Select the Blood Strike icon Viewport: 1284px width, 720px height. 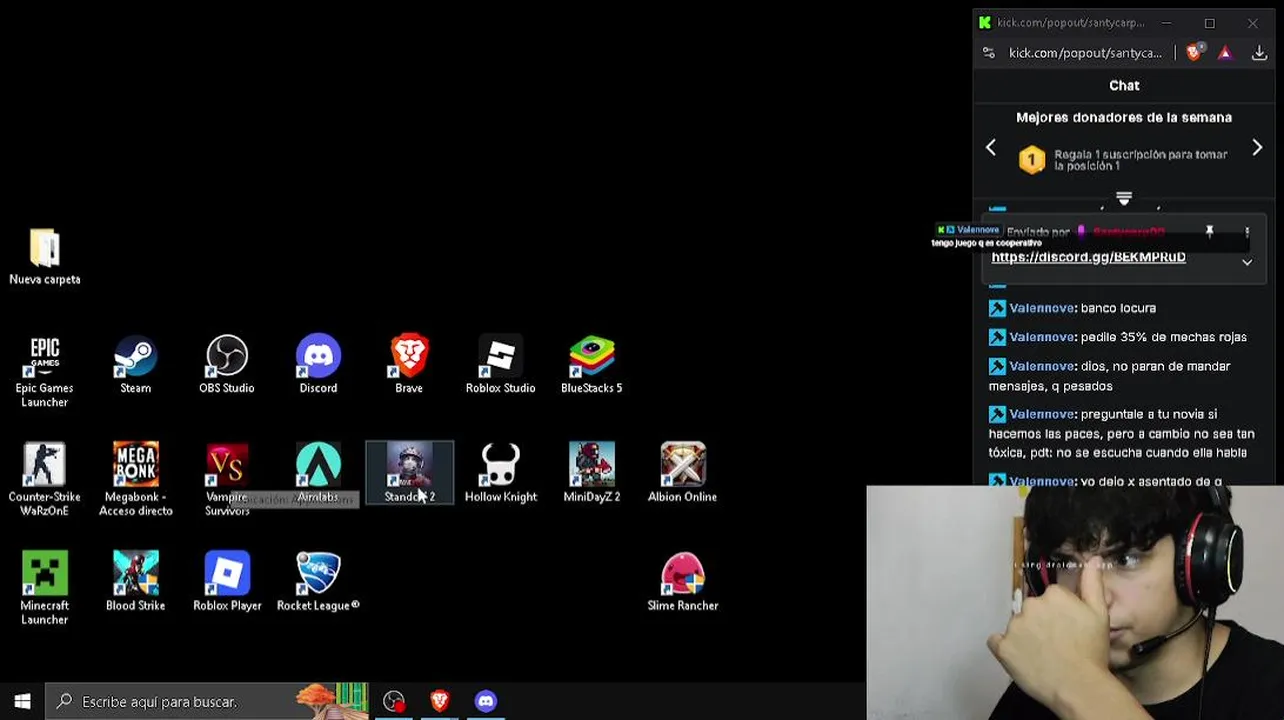coord(136,582)
